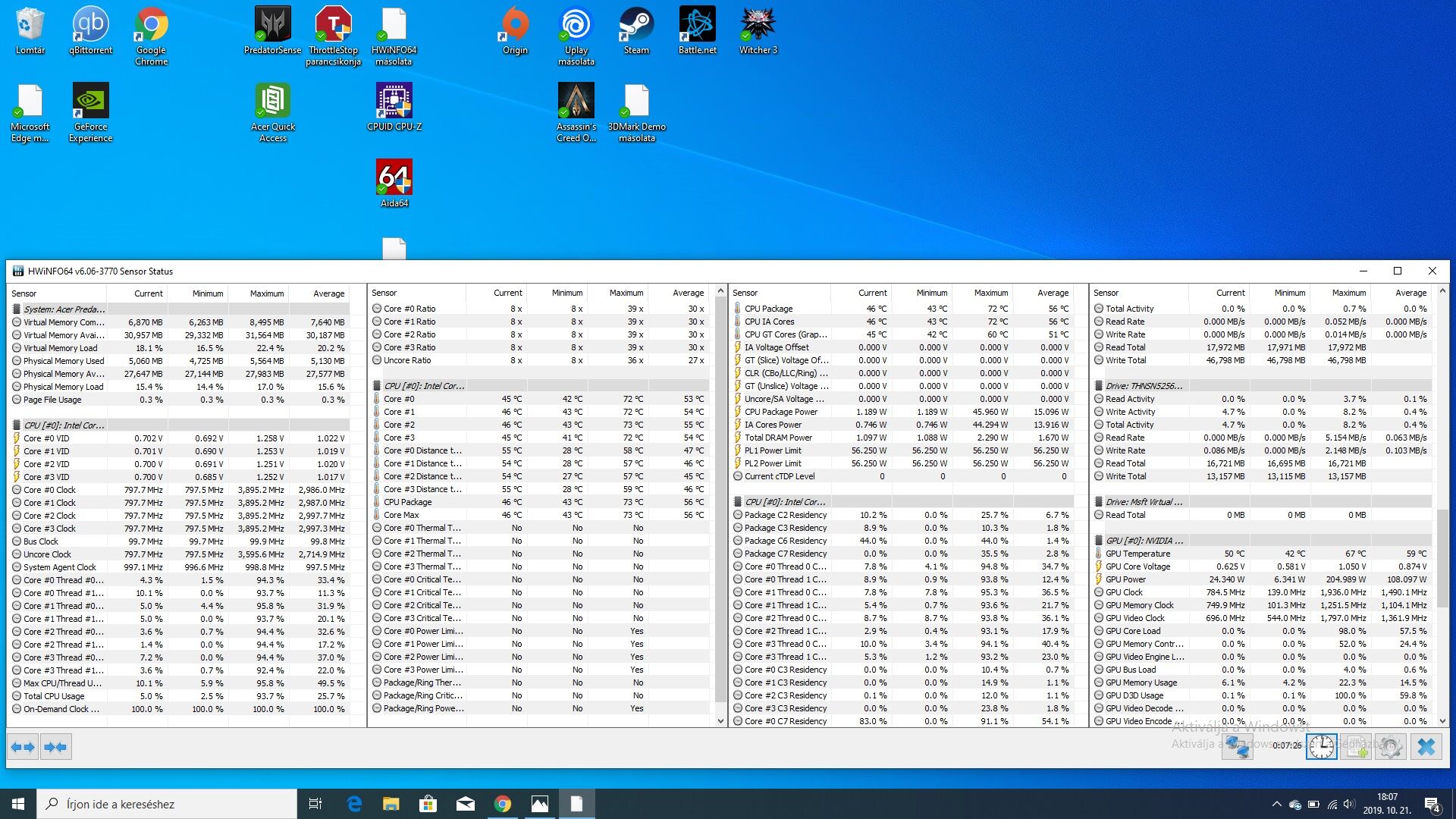Close sensors with the blue X icon
Image resolution: width=1456 pixels, height=819 pixels.
coord(1426,747)
